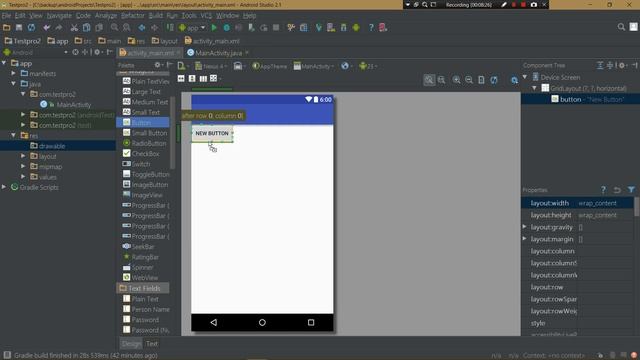Open the Nexus 4 device dropdown
The image size is (640, 360).
(x=211, y=66)
